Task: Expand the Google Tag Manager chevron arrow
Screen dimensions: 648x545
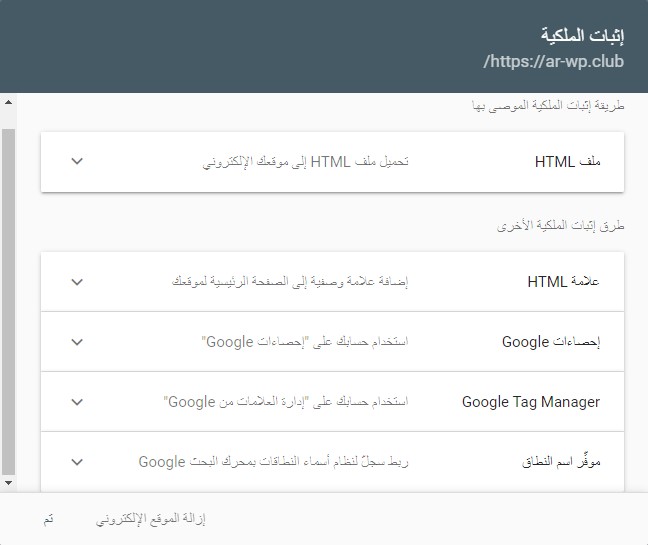Action: (78, 402)
